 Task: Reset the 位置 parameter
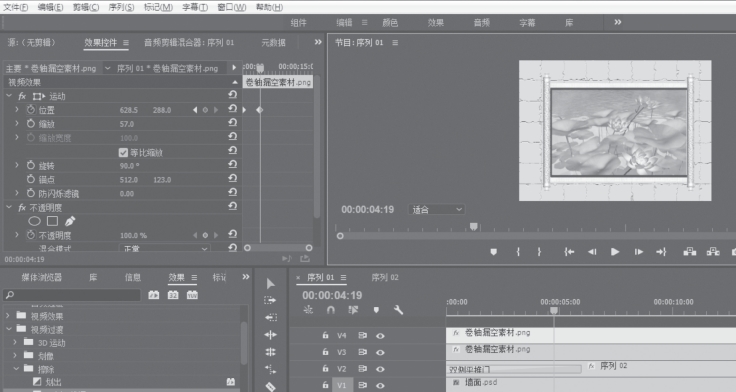[232, 109]
